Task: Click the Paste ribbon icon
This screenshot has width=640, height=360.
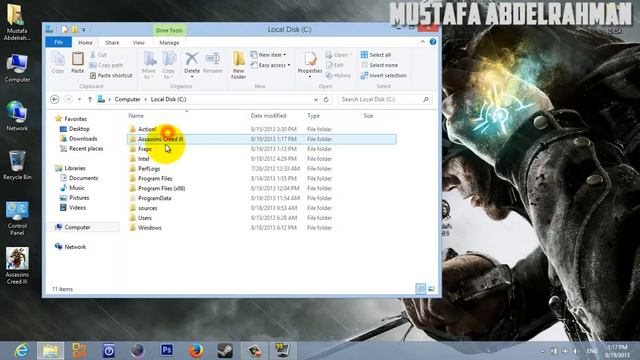Action: 78,62
